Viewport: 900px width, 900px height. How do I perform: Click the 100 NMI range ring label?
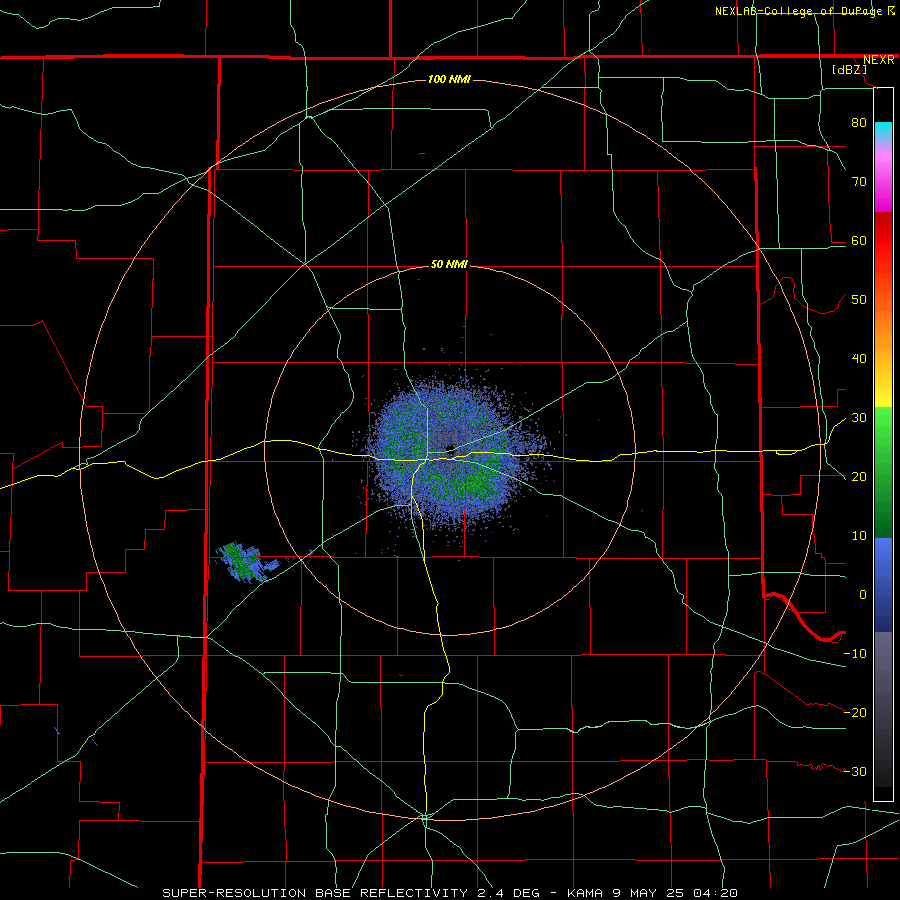coord(449,79)
